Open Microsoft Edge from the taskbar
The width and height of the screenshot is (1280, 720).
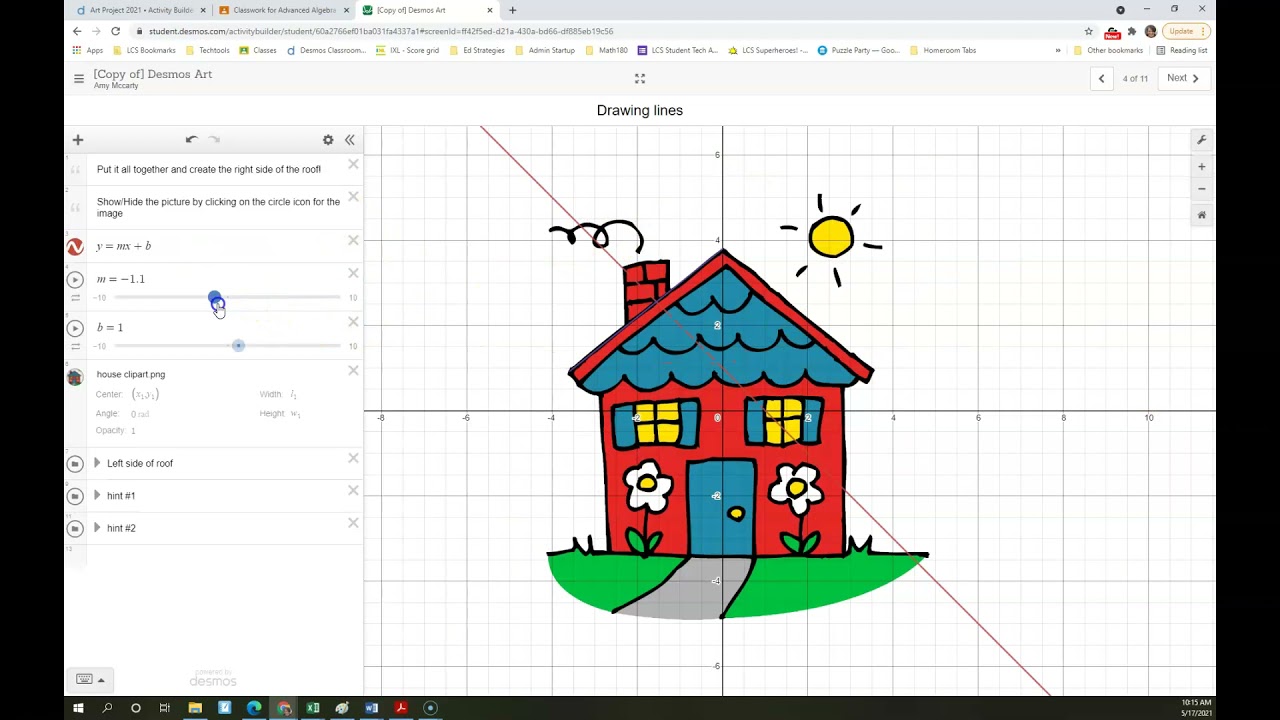(x=254, y=708)
